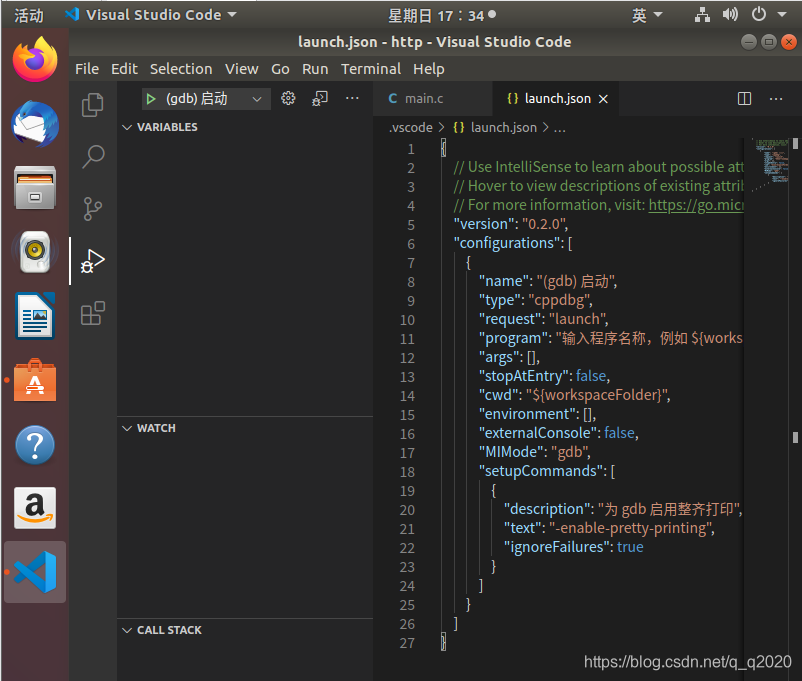
Task: Open Amazon from the dock
Action: click(x=35, y=508)
